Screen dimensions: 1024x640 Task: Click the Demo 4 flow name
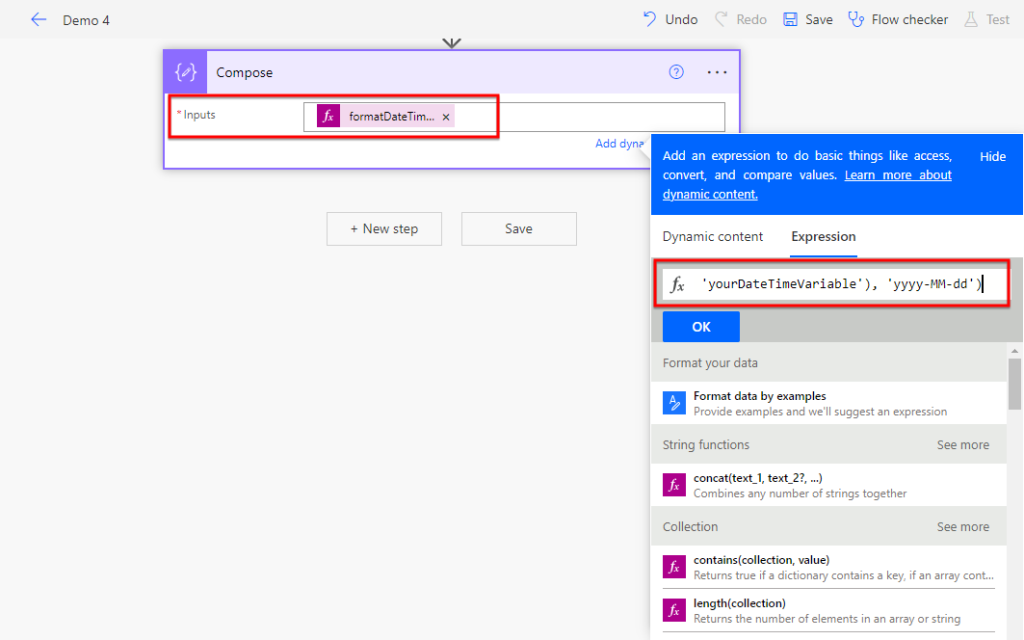point(86,20)
